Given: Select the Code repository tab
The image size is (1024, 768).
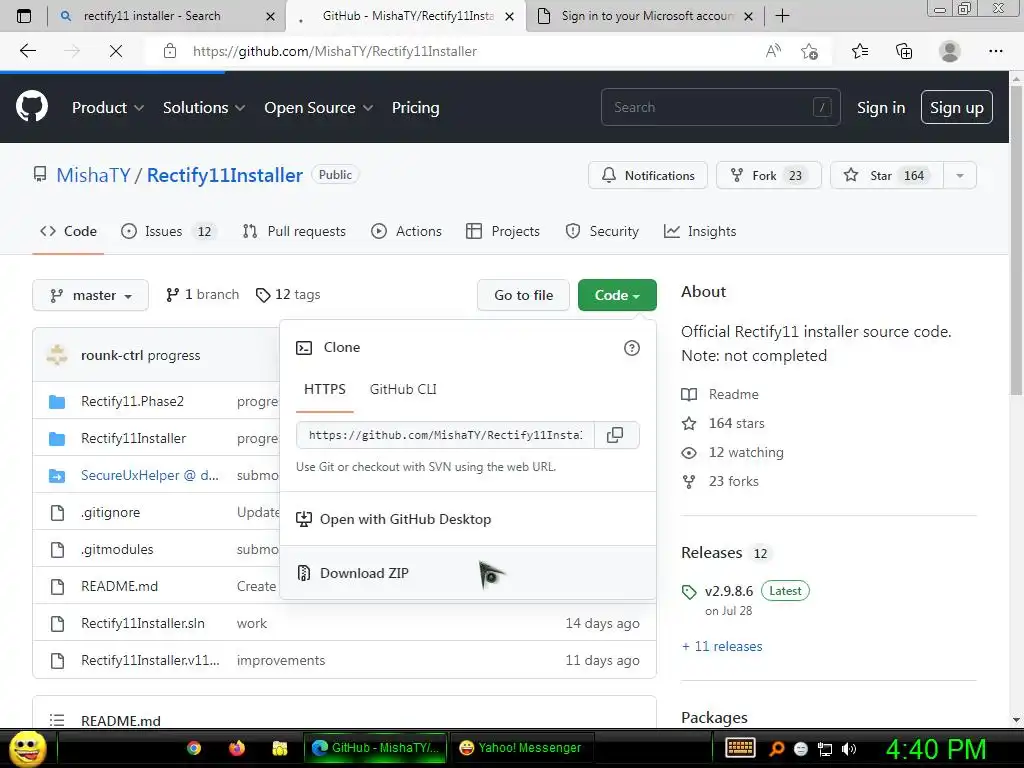Looking at the screenshot, I should [68, 231].
